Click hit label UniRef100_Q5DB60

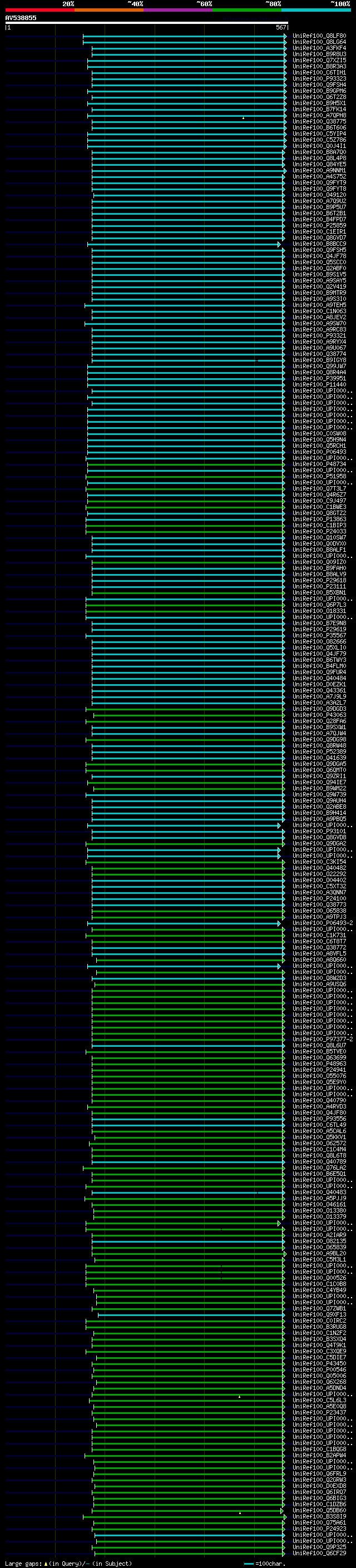(x=319, y=1510)
